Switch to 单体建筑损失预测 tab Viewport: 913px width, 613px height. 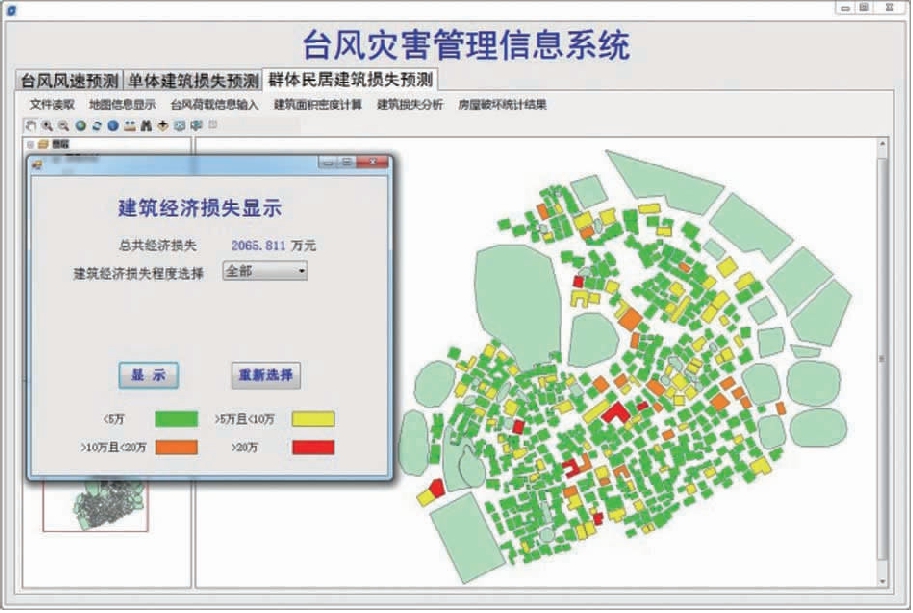pos(191,80)
